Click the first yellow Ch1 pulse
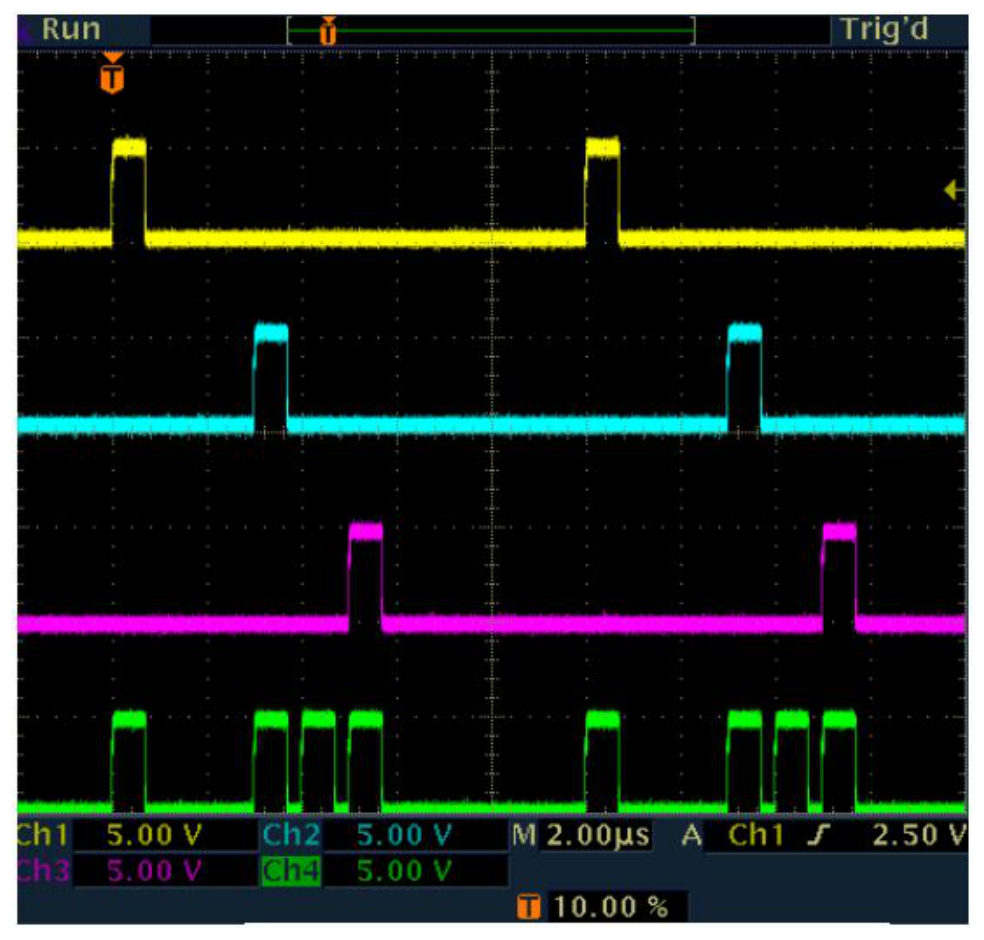 pyautogui.click(x=129, y=191)
